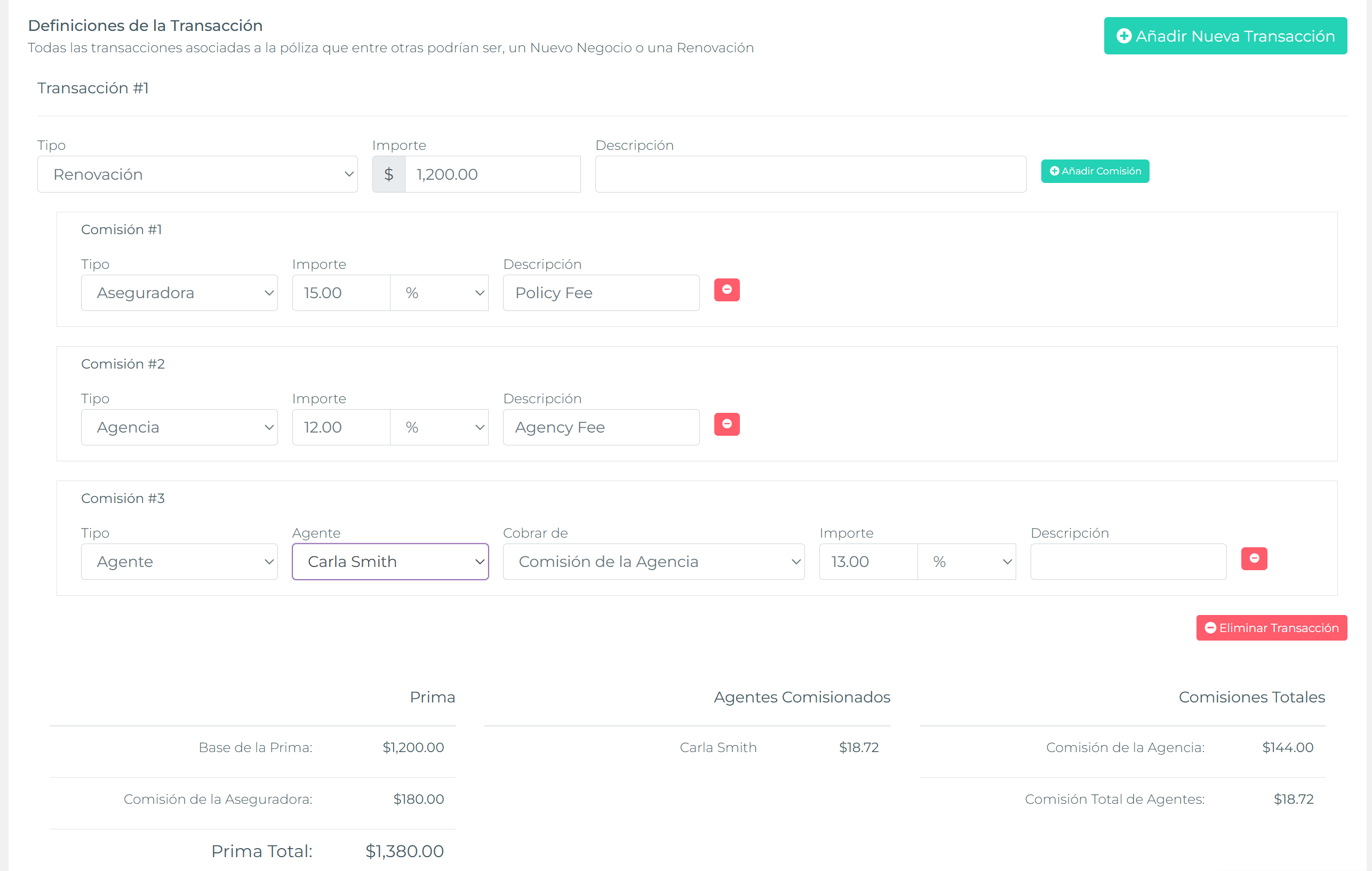Click the Agency Fee description field
Screen dimensions: 1372x871
601,427
